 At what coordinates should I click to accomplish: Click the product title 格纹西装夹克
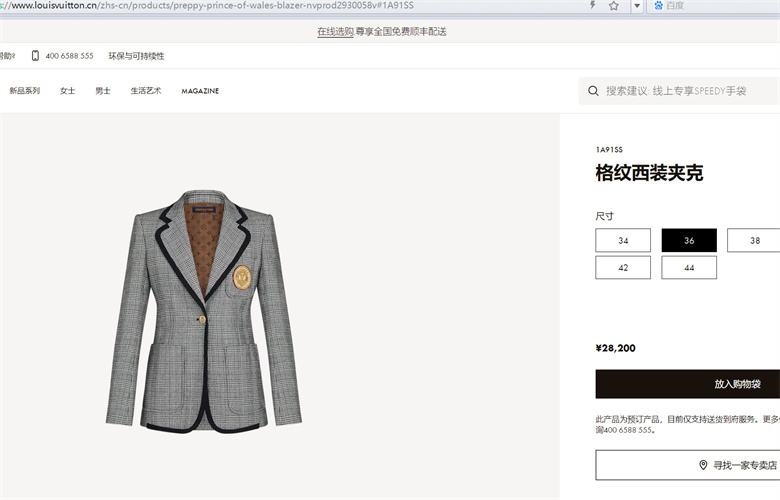pos(649,173)
